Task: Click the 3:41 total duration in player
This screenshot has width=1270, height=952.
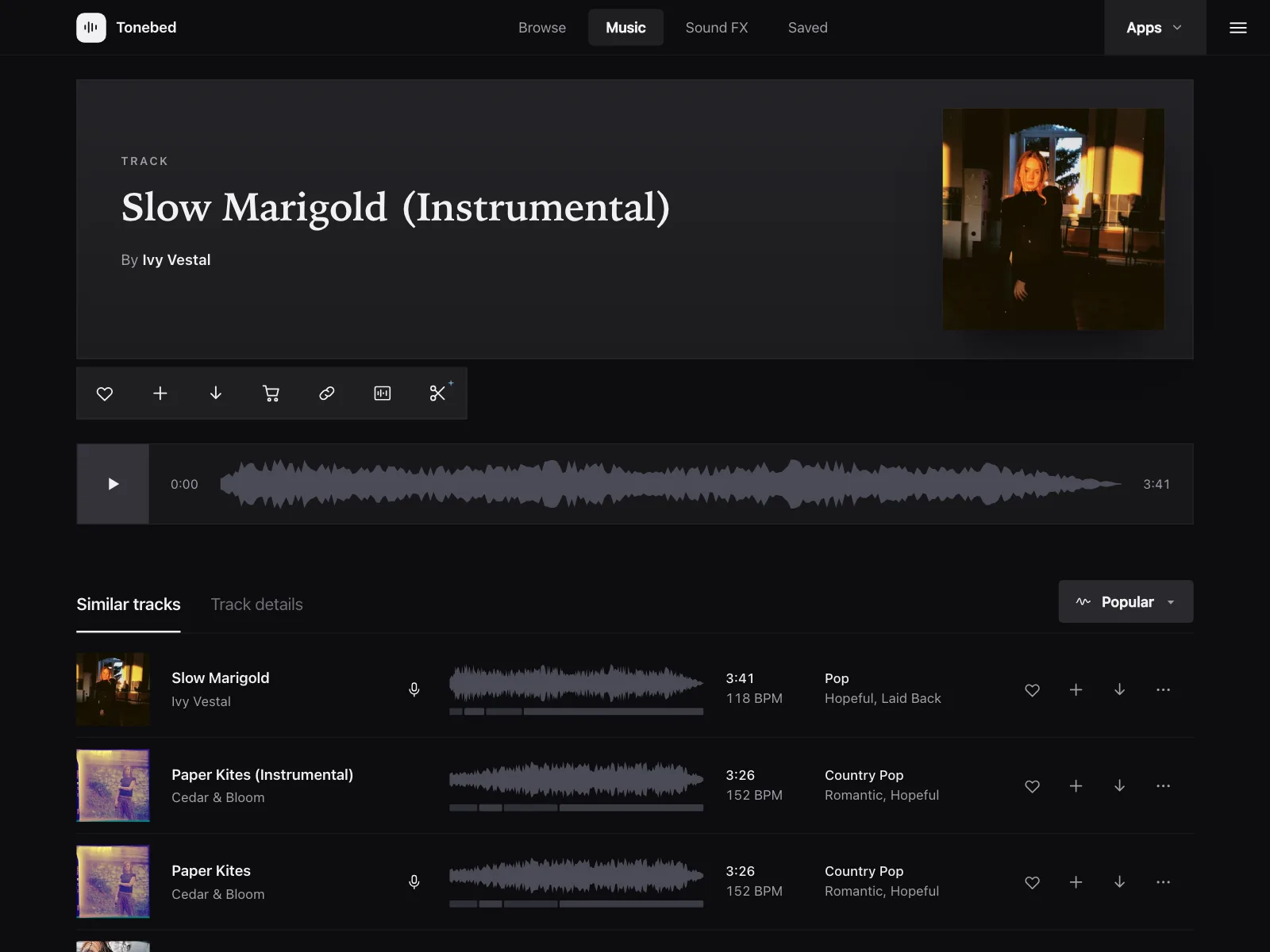Action: pos(1156,484)
